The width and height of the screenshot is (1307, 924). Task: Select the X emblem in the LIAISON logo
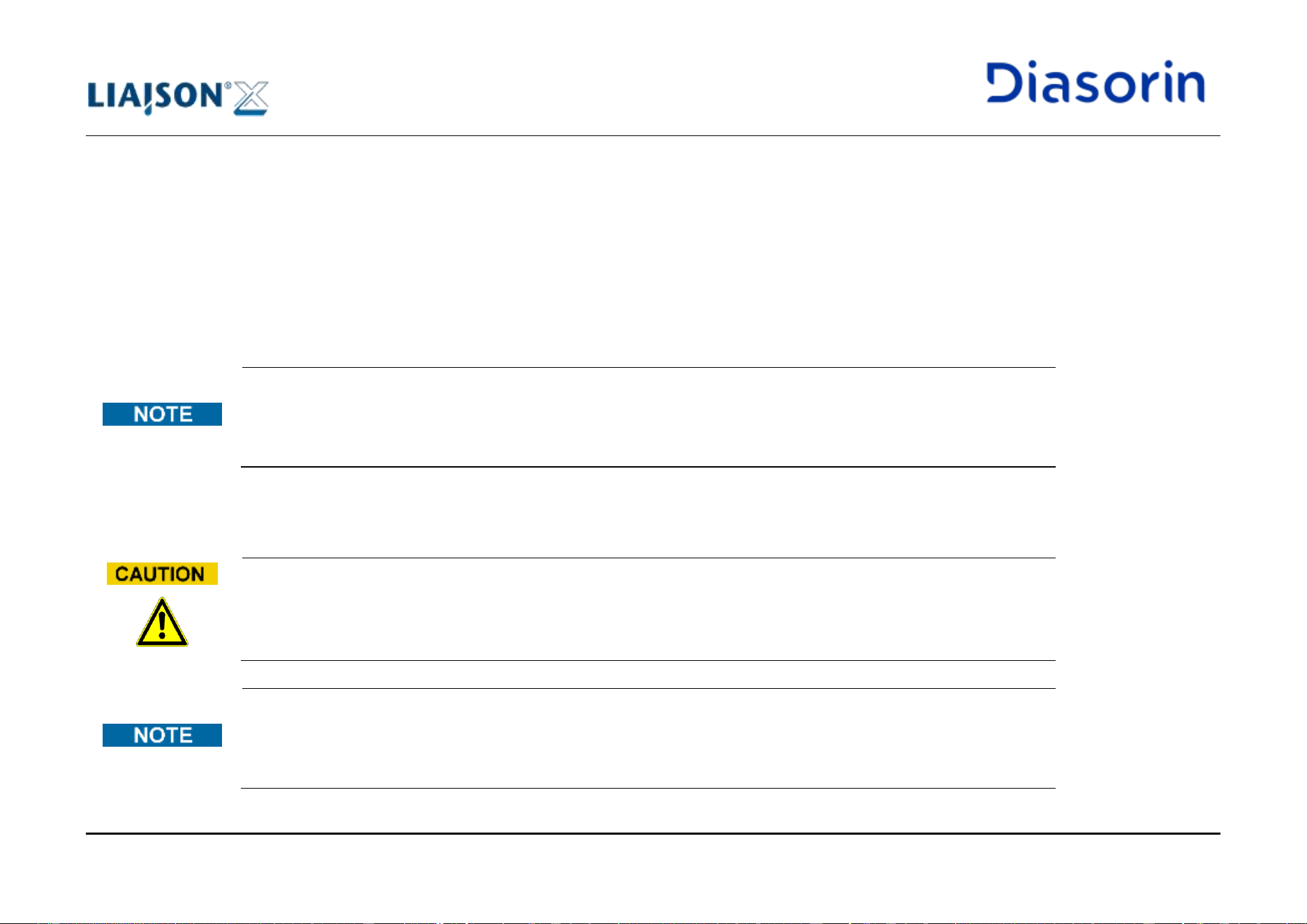click(x=251, y=98)
